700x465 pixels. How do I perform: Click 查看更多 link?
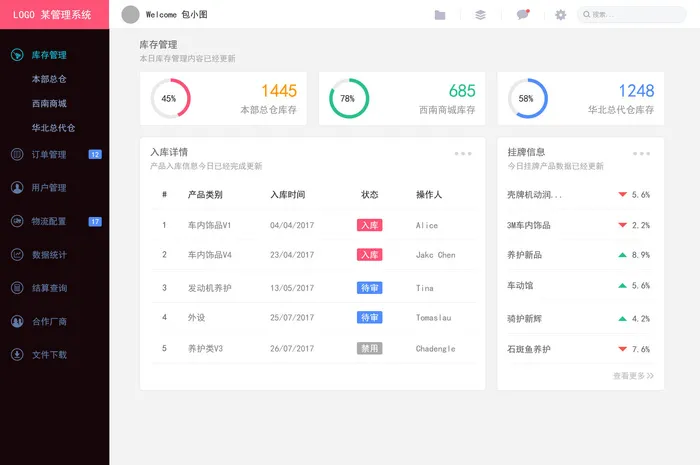[633, 376]
